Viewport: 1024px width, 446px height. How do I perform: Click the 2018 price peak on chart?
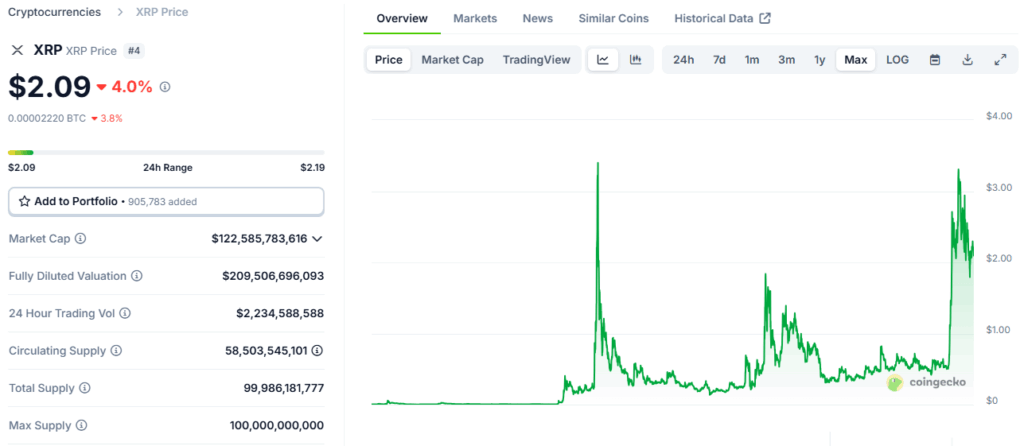click(x=598, y=163)
